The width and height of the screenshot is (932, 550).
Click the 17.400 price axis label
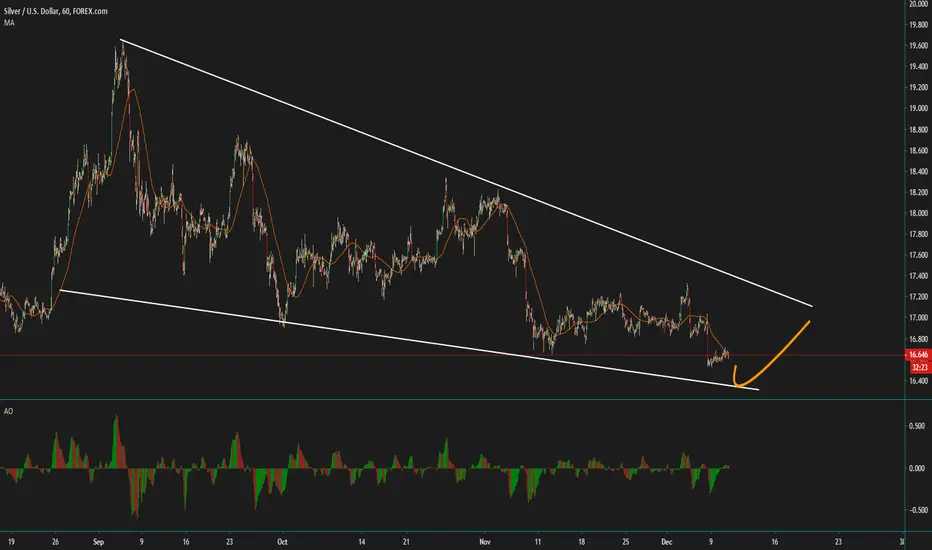pyautogui.click(x=918, y=276)
